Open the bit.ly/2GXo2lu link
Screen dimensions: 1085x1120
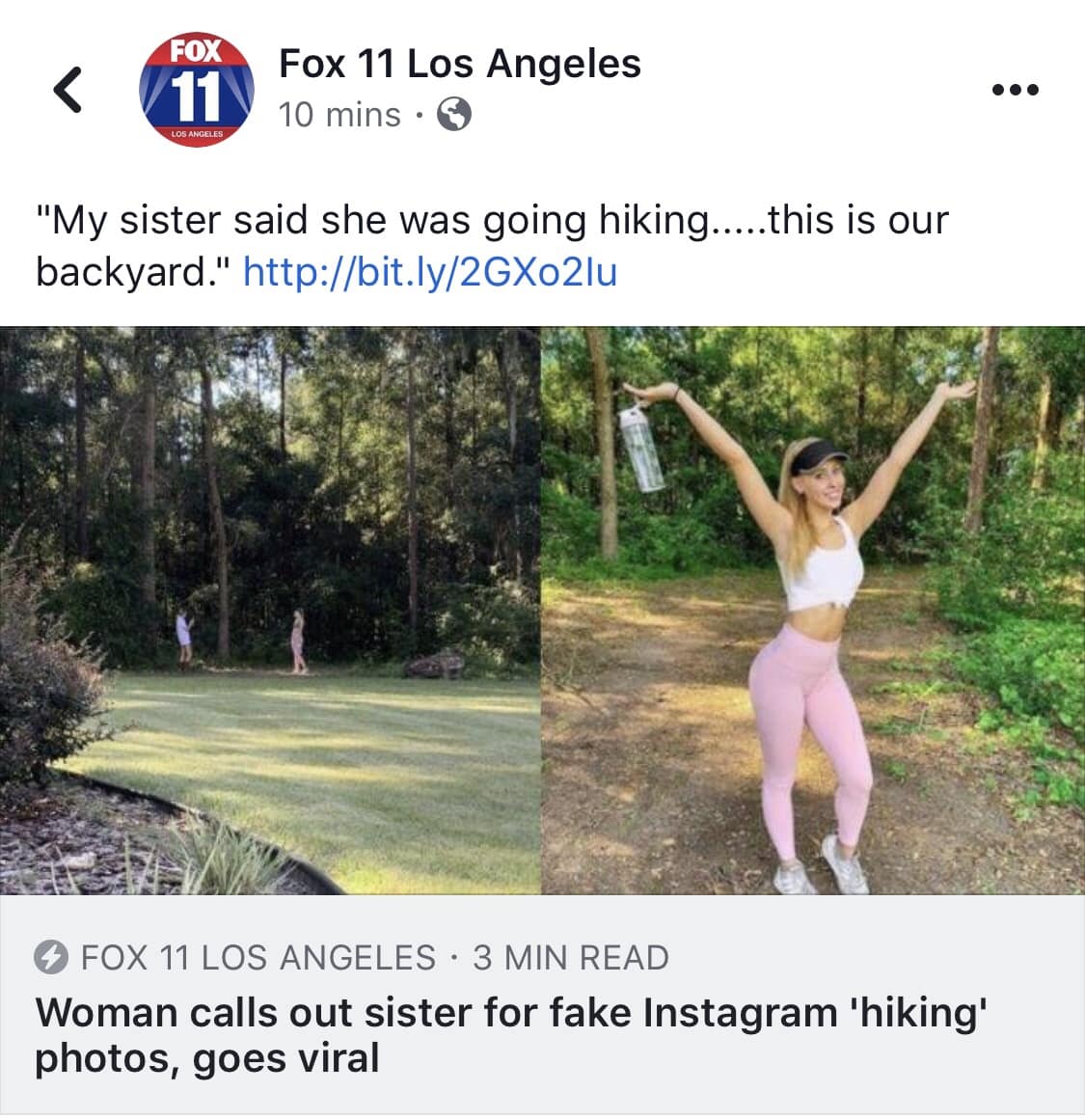430,272
